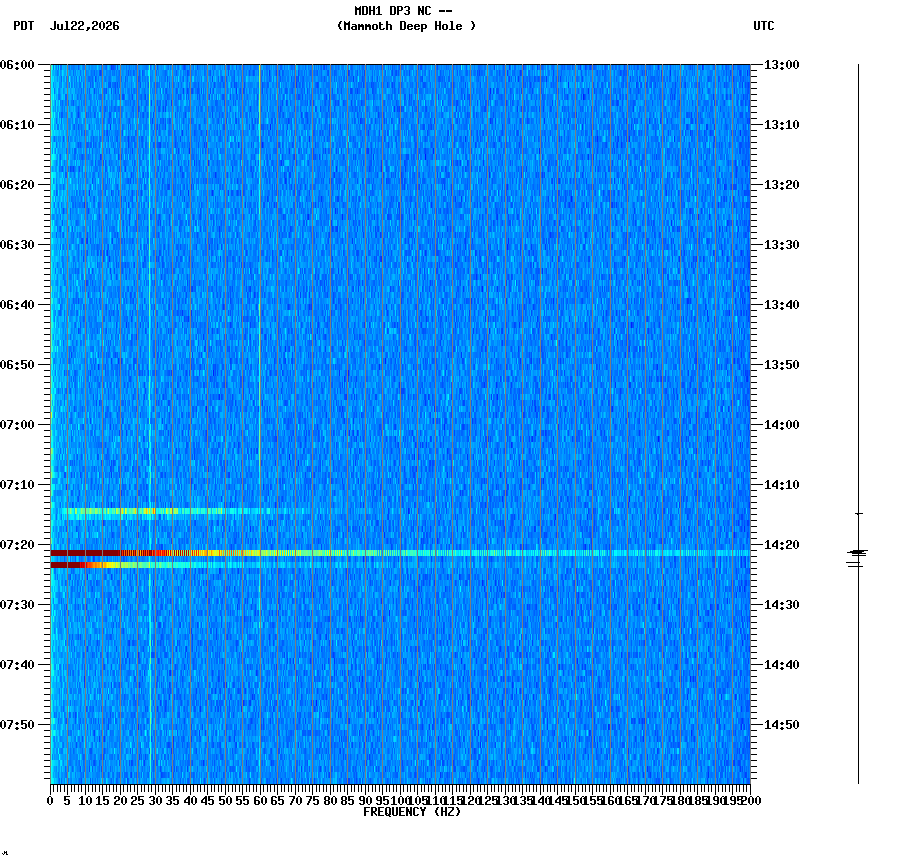
Task: Click the 14:10 UTC time label
Action: tap(782, 485)
